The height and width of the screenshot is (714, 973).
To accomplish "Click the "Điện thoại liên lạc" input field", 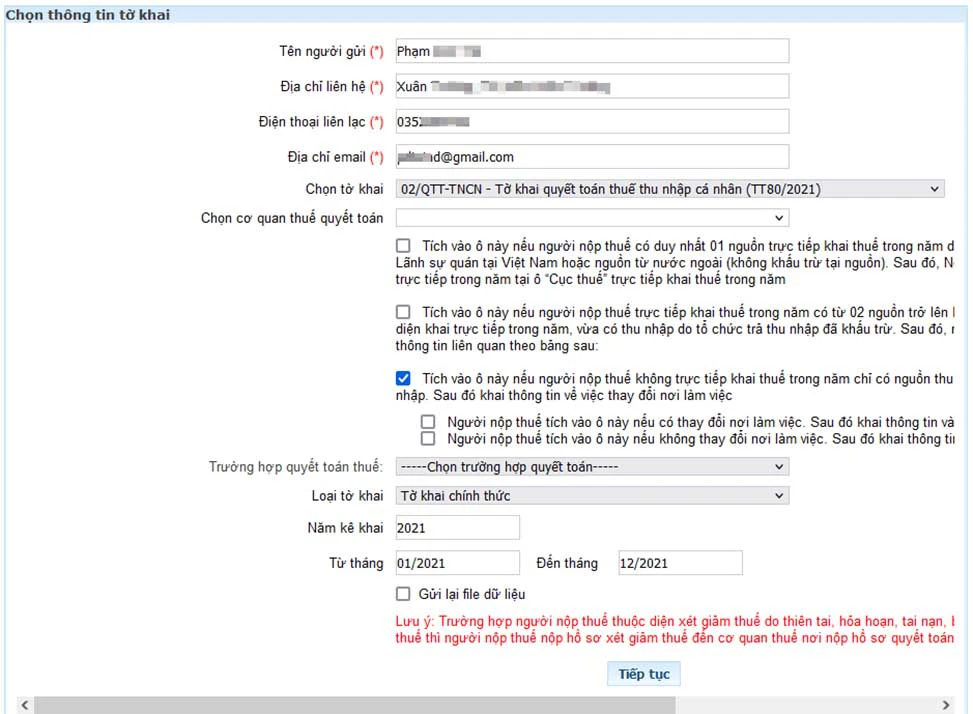I will 590,121.
